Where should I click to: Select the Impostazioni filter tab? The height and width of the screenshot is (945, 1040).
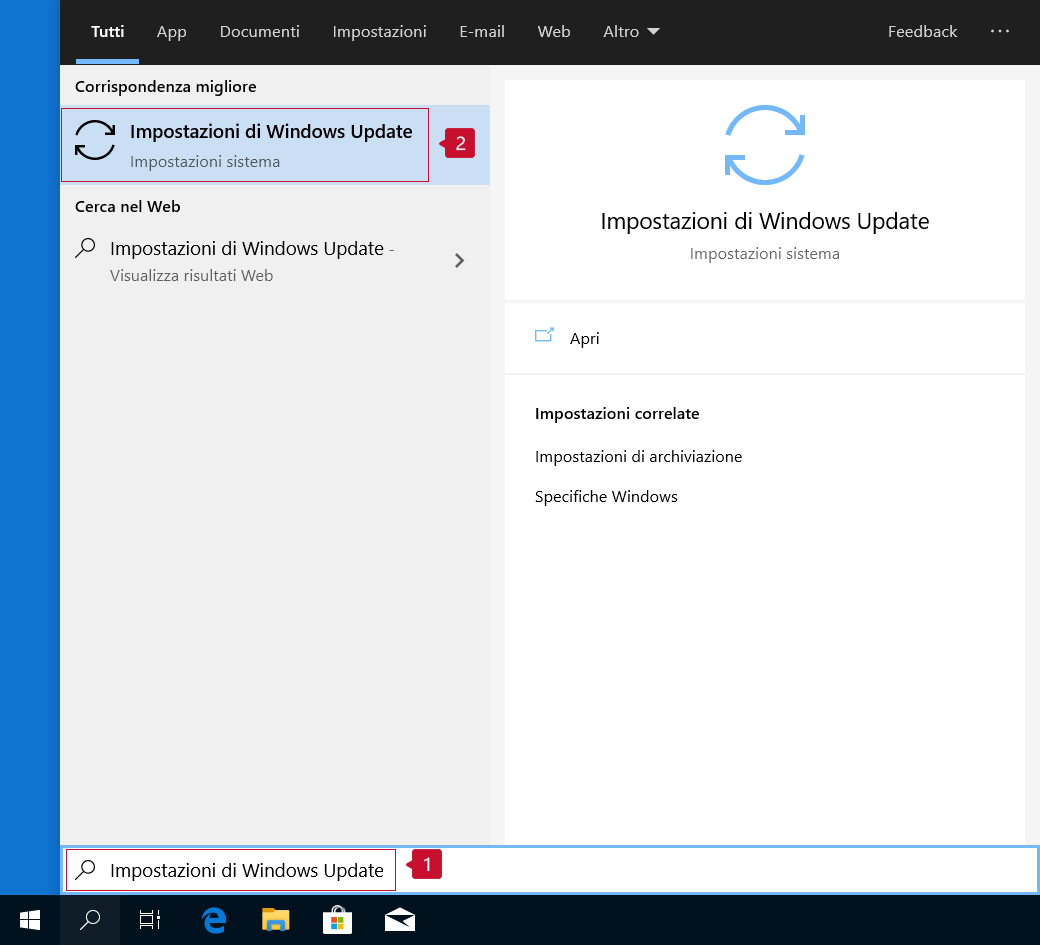379,32
